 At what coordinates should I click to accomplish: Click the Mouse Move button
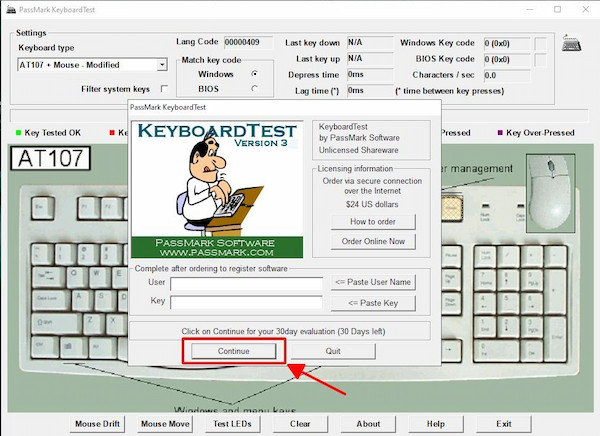click(165, 424)
